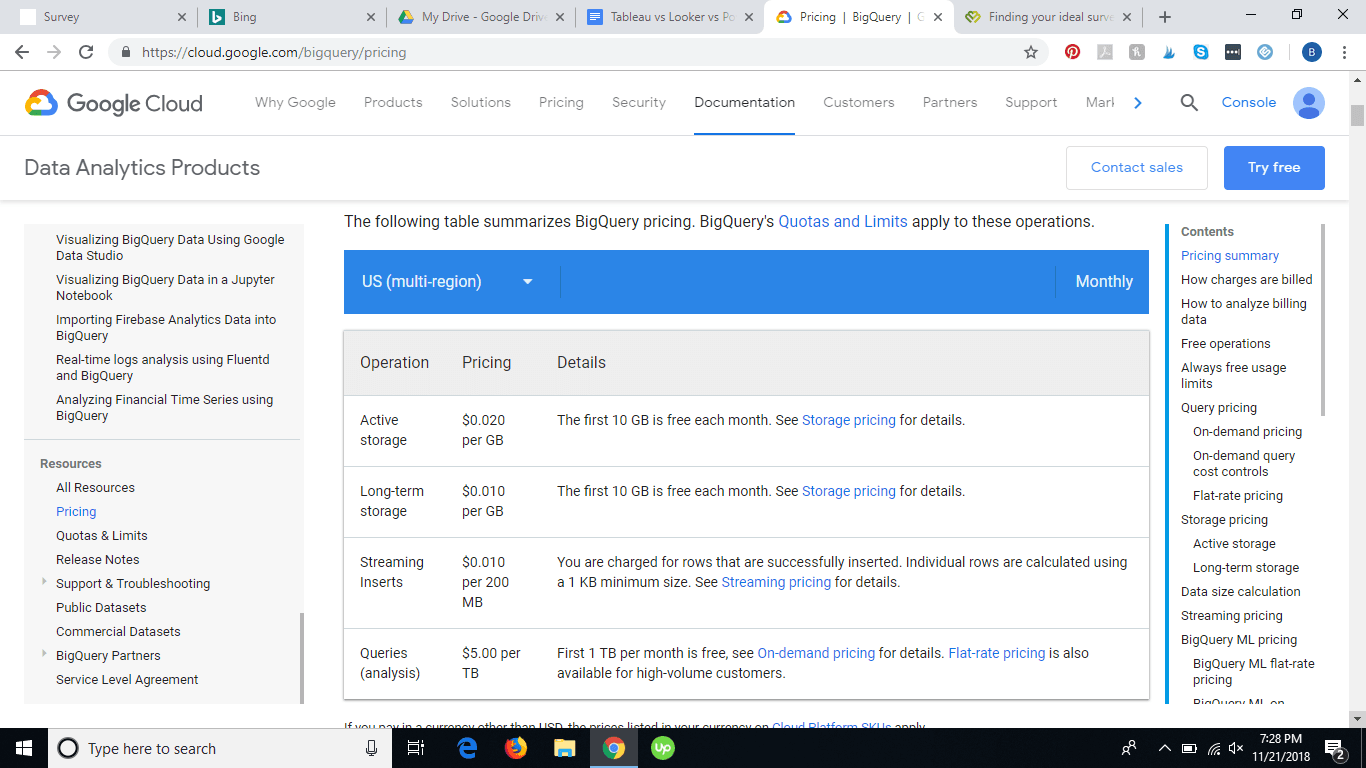Select Security in the top navigation
Screen dimensions: 1366x768
(x=639, y=102)
